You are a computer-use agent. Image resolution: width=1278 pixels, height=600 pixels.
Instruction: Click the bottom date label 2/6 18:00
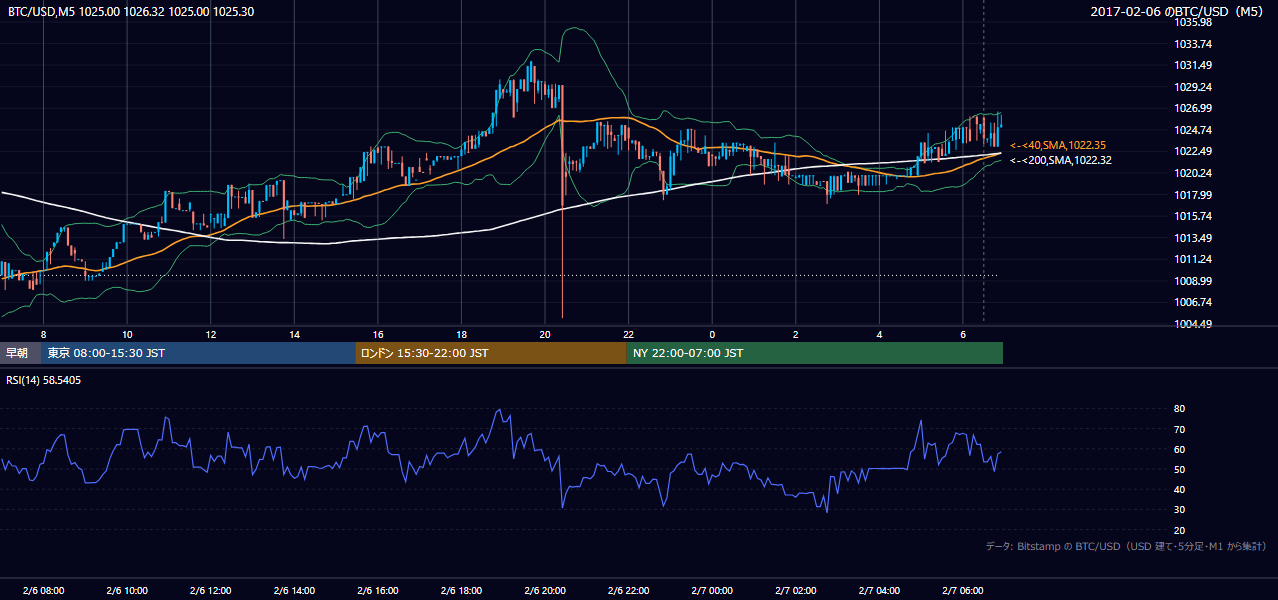[461, 590]
